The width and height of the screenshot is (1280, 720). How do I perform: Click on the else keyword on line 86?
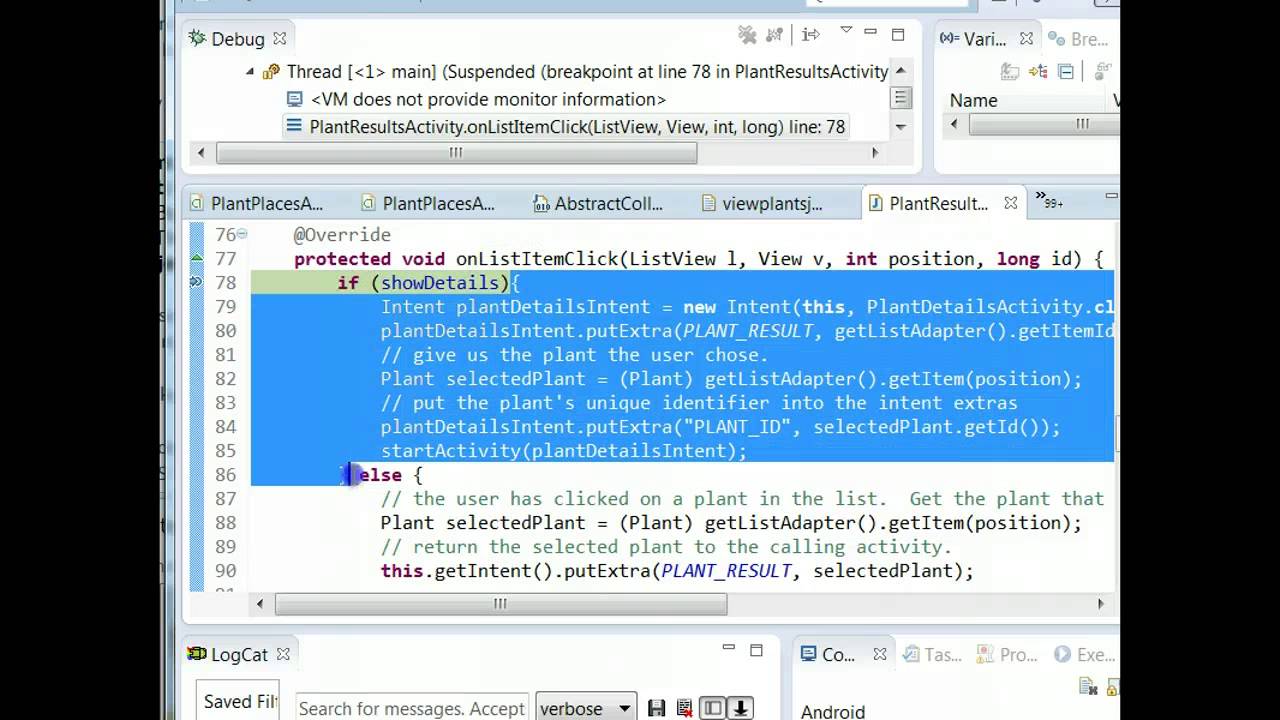tap(380, 475)
